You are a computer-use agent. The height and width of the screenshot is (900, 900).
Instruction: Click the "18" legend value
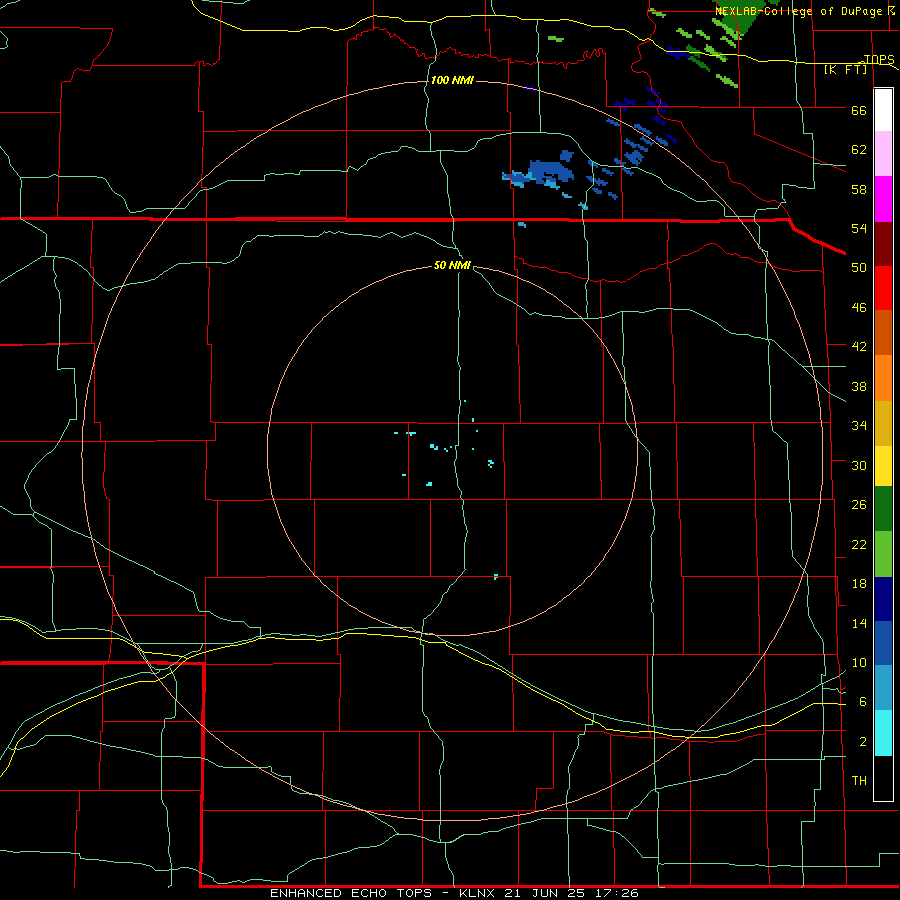click(859, 584)
